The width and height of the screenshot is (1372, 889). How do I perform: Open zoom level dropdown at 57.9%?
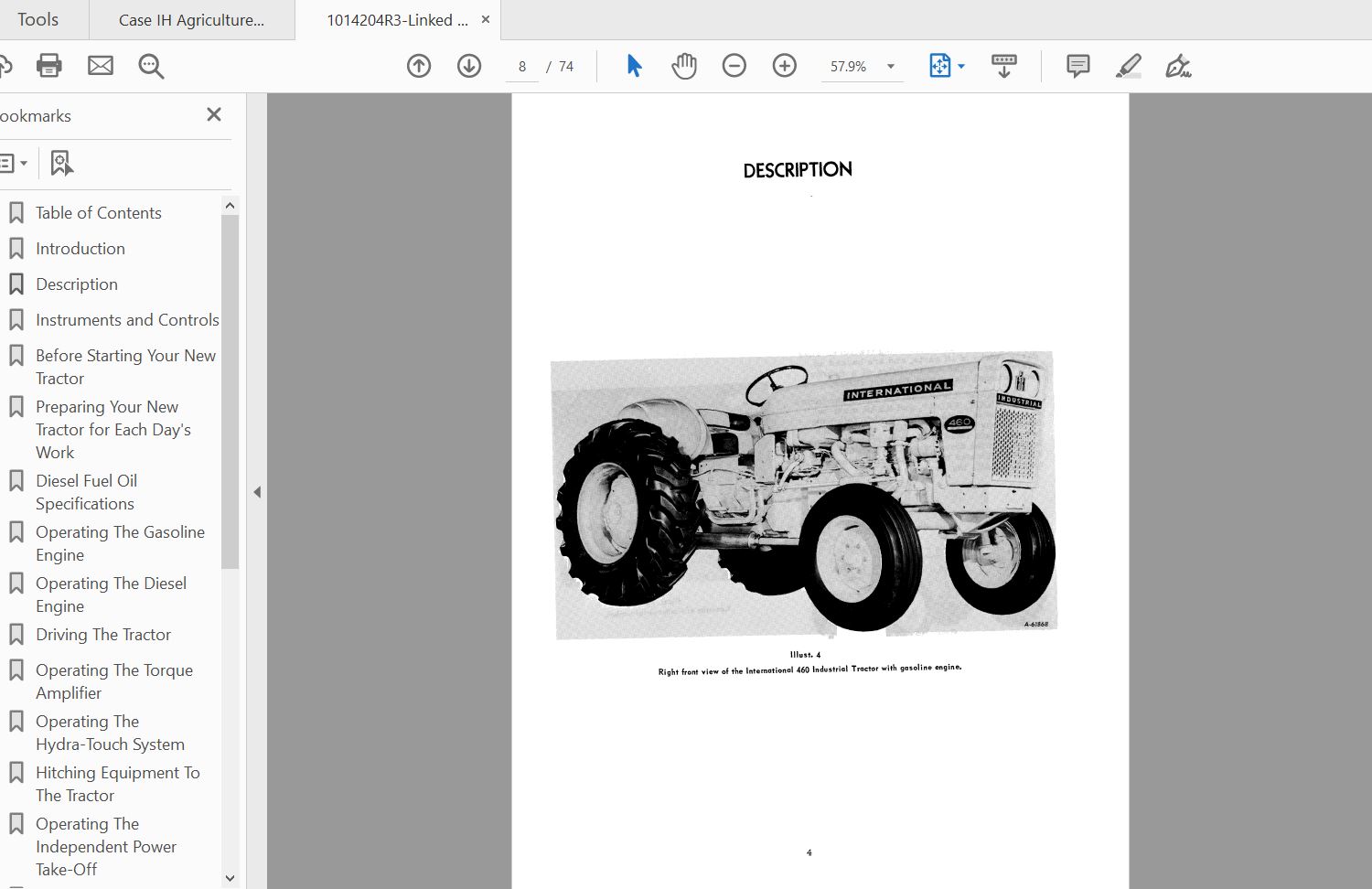click(891, 67)
